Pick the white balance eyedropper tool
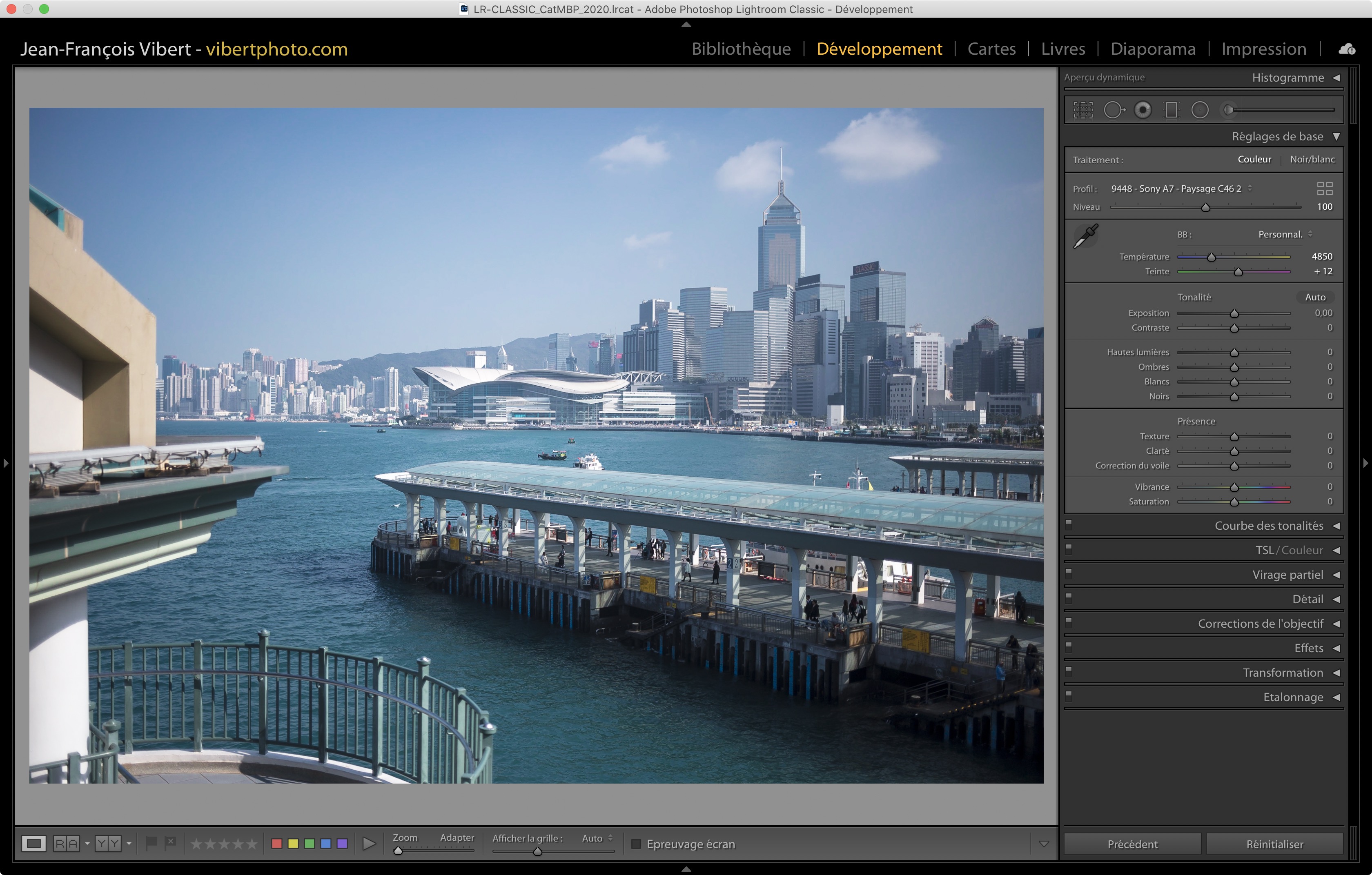This screenshot has width=1372, height=875. pyautogui.click(x=1085, y=236)
